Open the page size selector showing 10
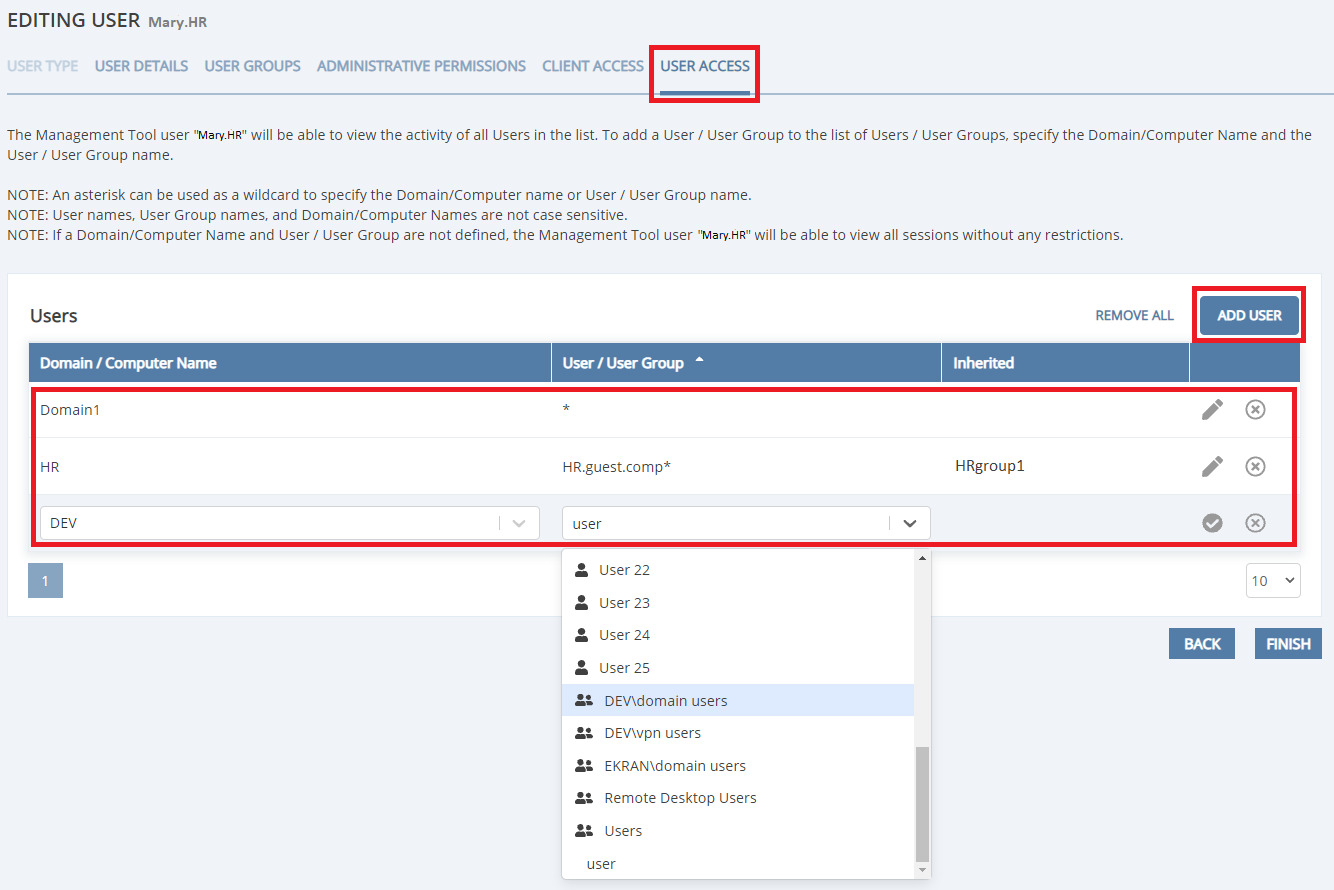 (1272, 581)
